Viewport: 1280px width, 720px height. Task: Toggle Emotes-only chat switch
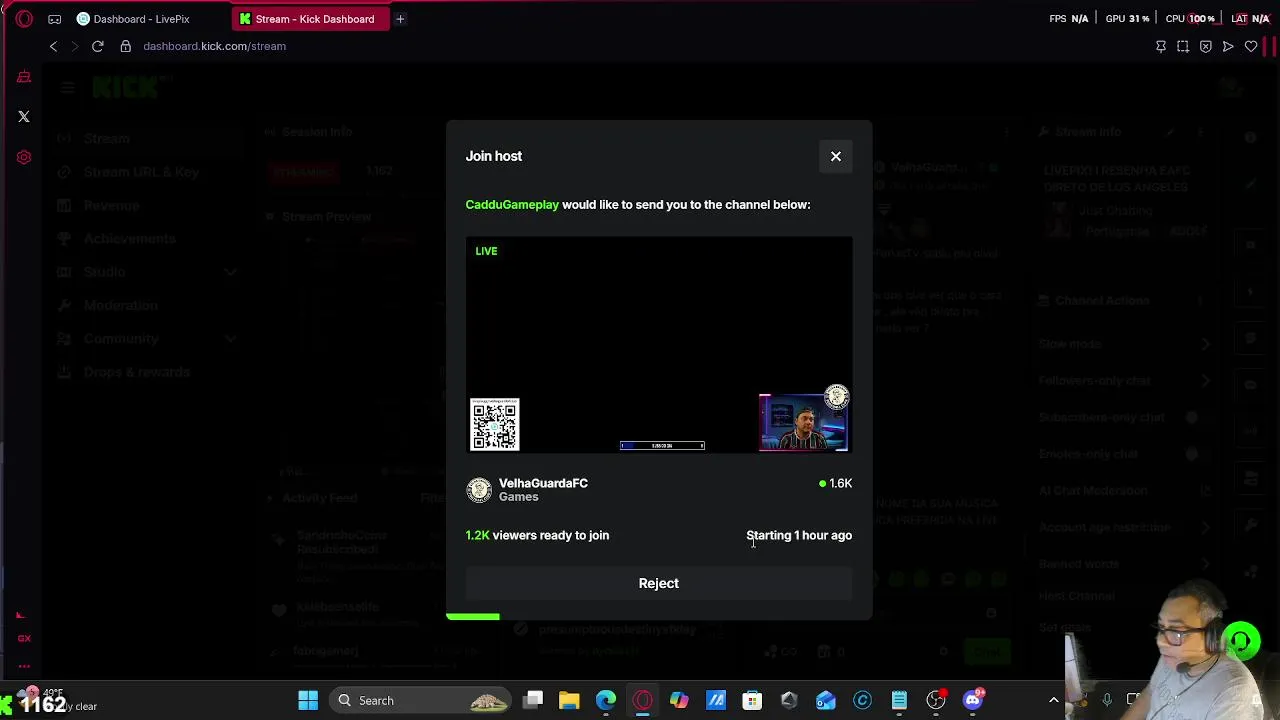point(1198,454)
